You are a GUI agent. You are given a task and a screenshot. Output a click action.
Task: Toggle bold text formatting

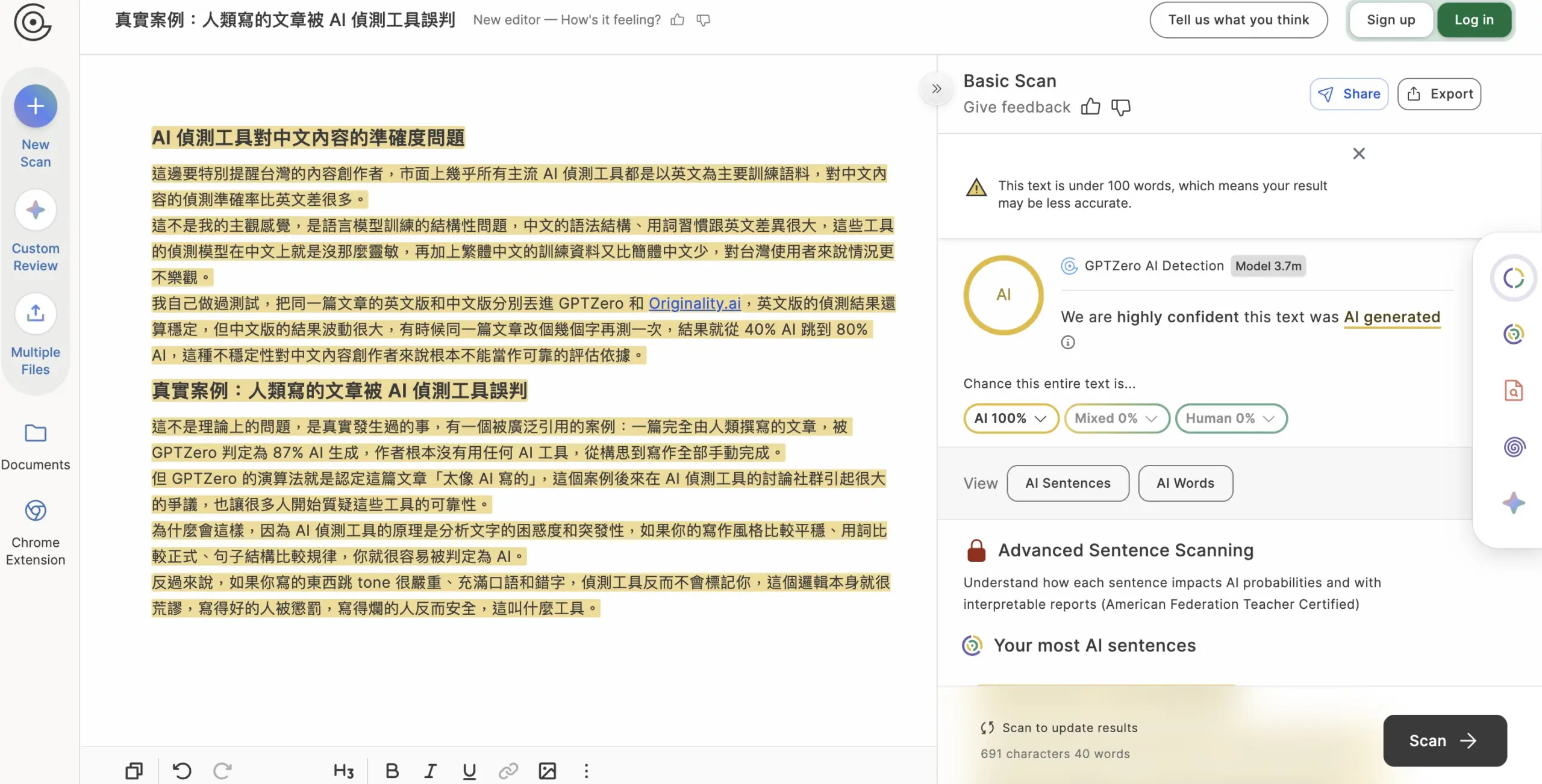(x=392, y=771)
